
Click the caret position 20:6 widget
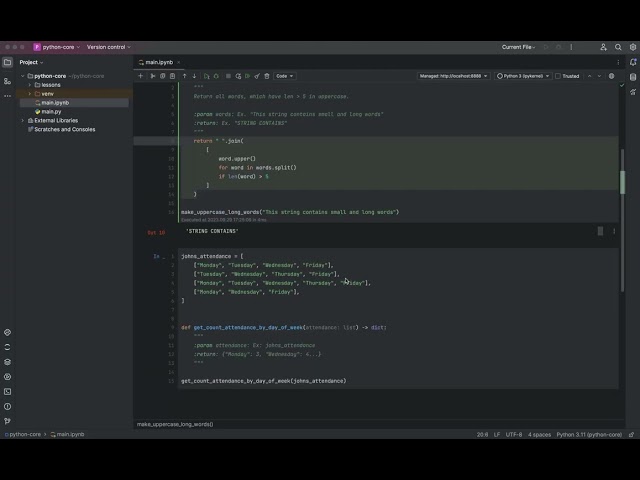click(482, 434)
